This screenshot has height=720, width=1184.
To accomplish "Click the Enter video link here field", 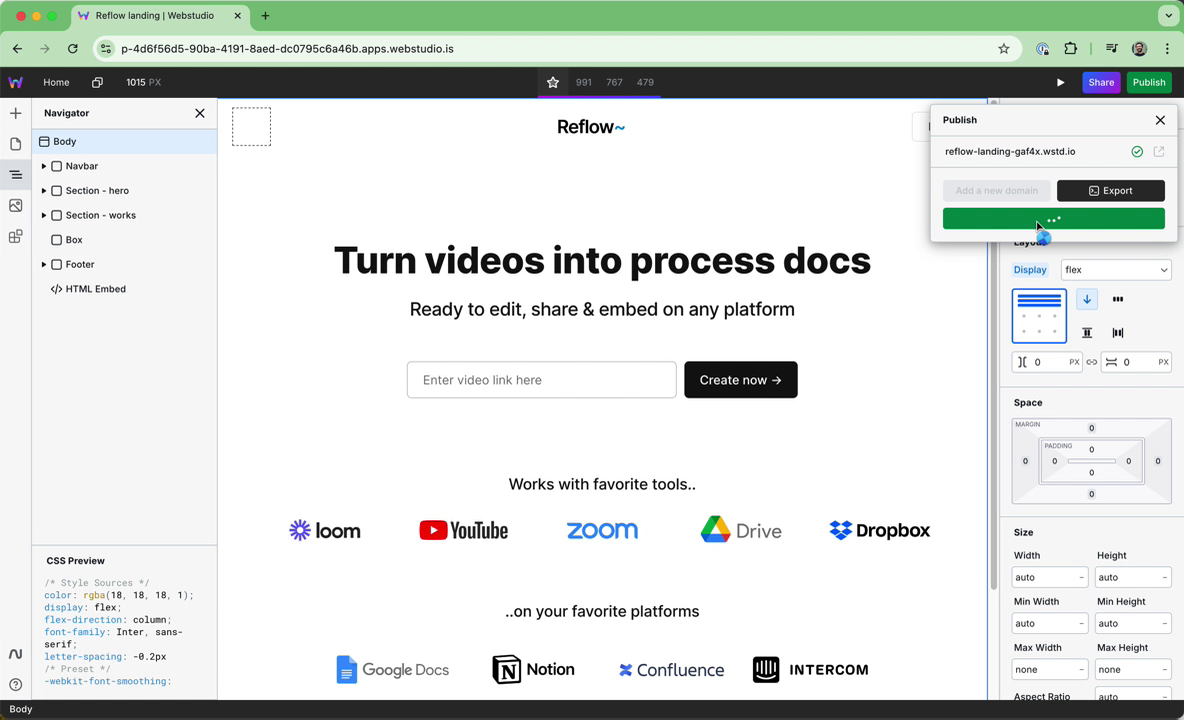I will [x=541, y=380].
